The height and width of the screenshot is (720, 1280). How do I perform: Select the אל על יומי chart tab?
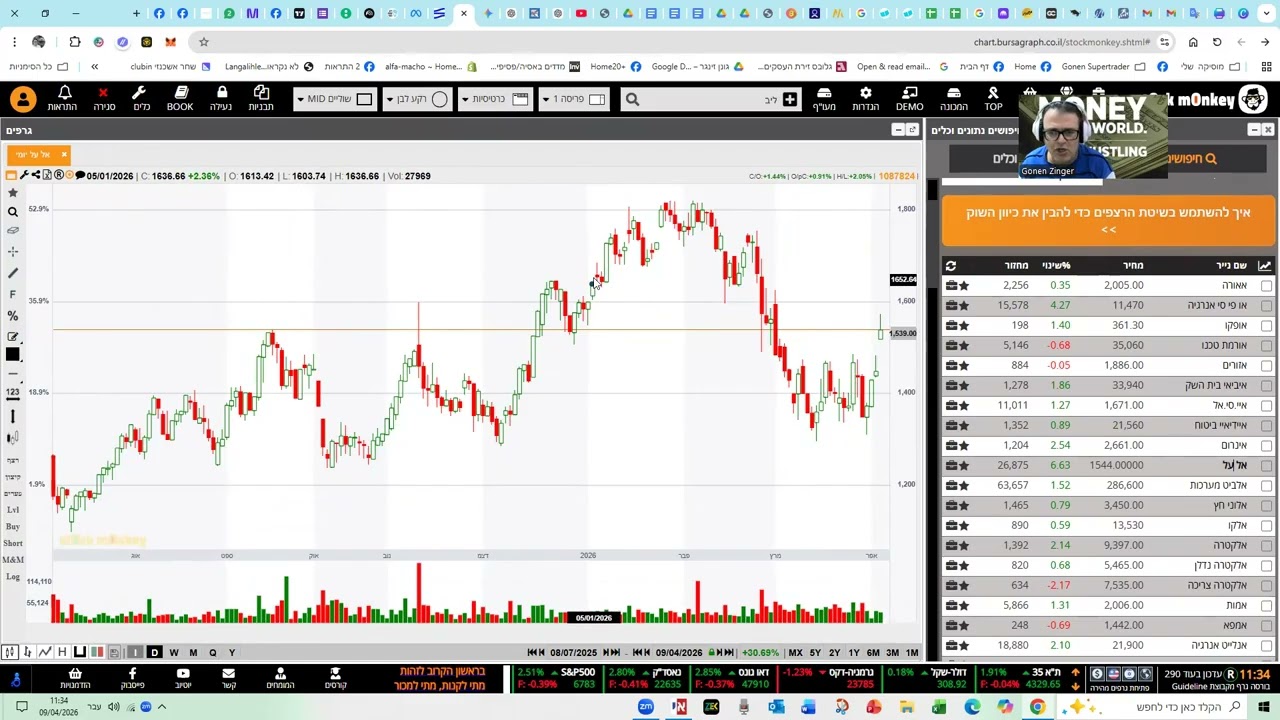38,155
